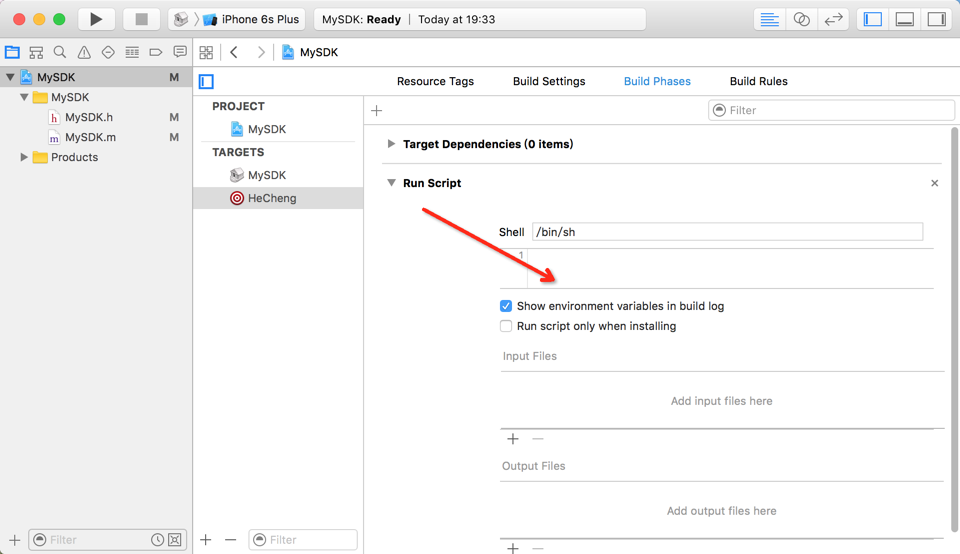Switch to the Build Settings tab
The width and height of the screenshot is (960, 554).
point(549,81)
